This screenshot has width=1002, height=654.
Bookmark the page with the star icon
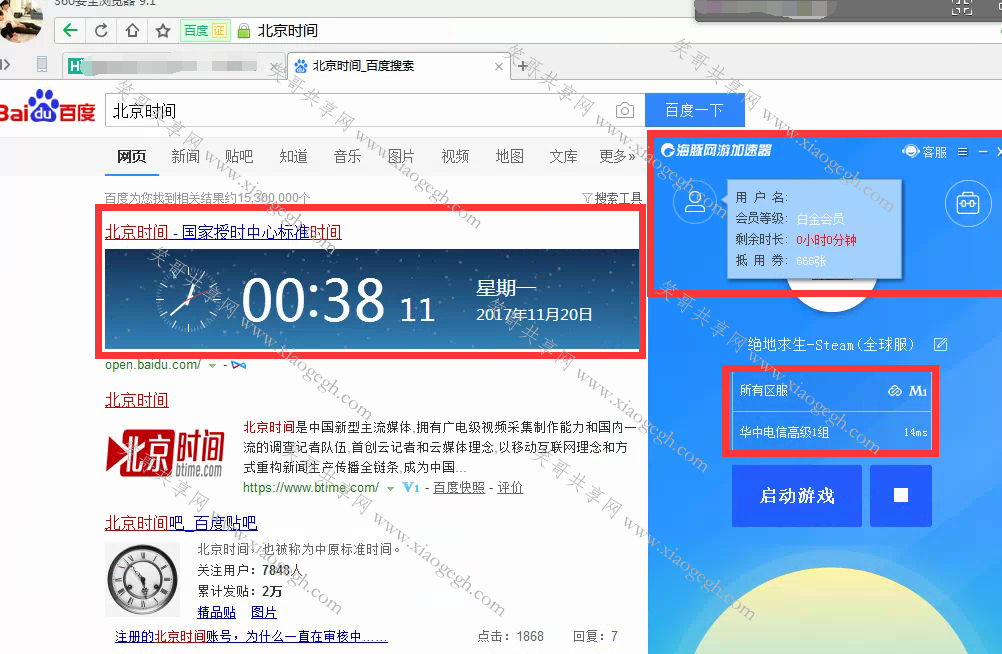pos(163,30)
